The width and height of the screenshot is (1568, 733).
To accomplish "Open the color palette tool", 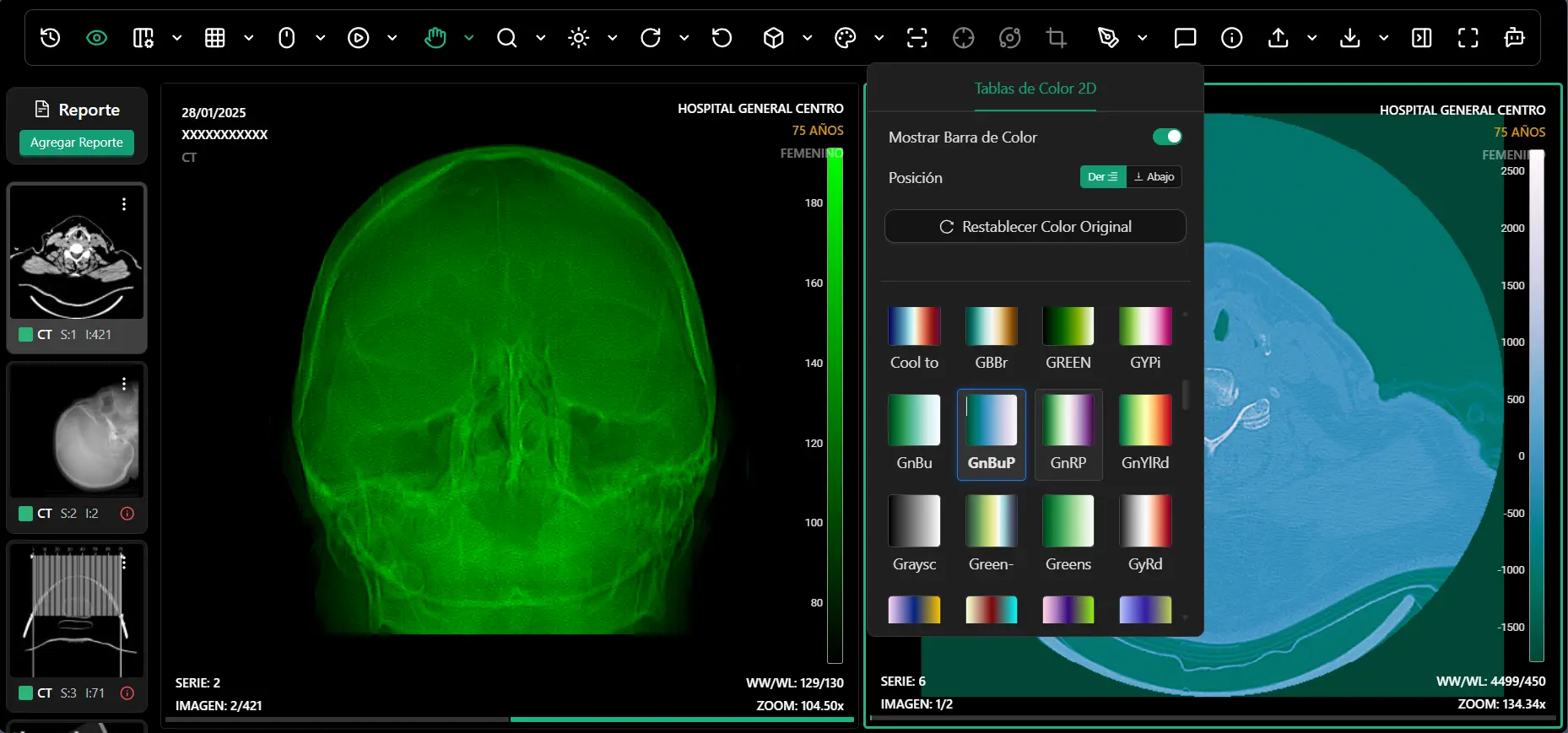I will click(845, 38).
